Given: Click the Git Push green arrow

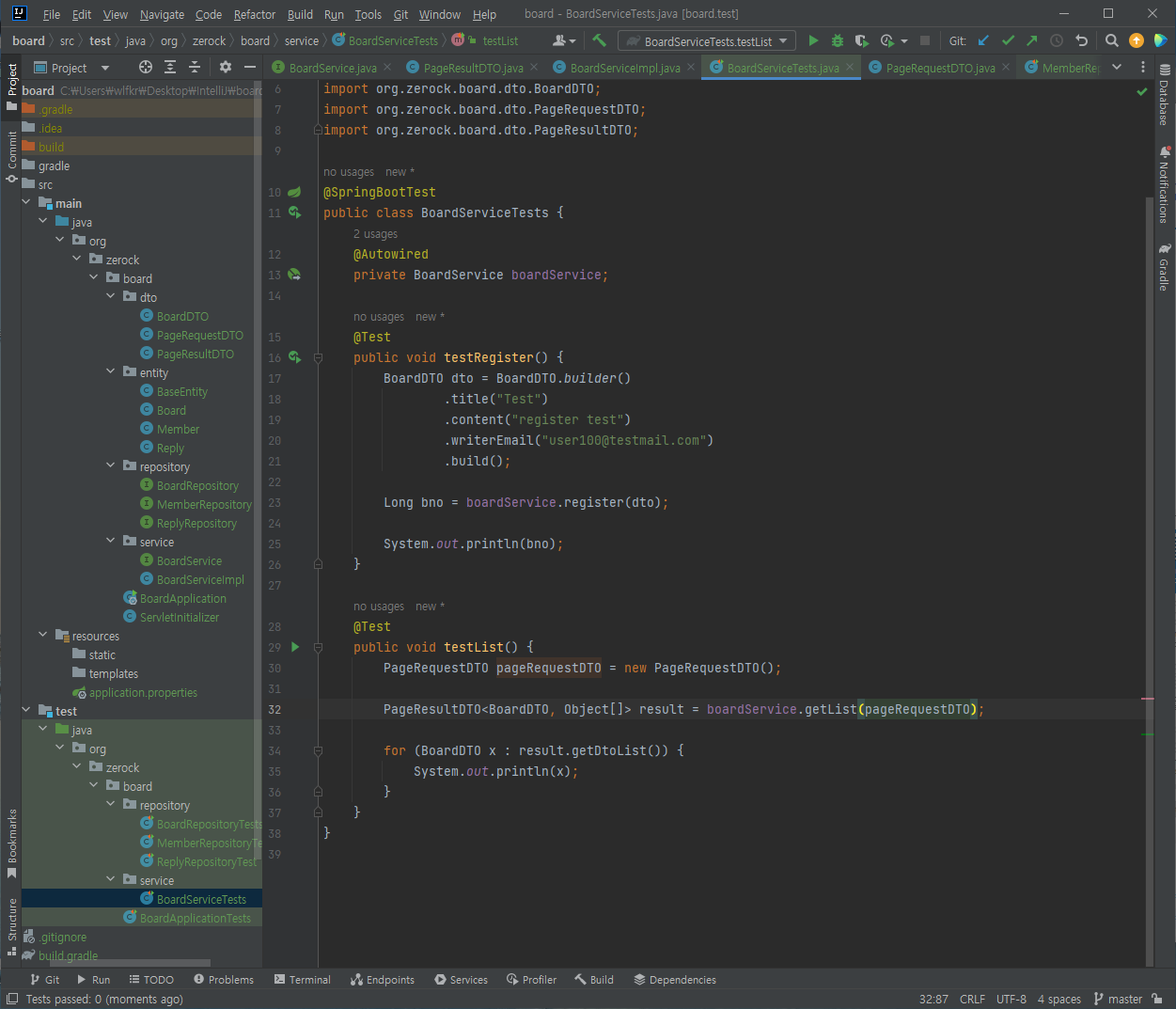Looking at the screenshot, I should 1032,40.
